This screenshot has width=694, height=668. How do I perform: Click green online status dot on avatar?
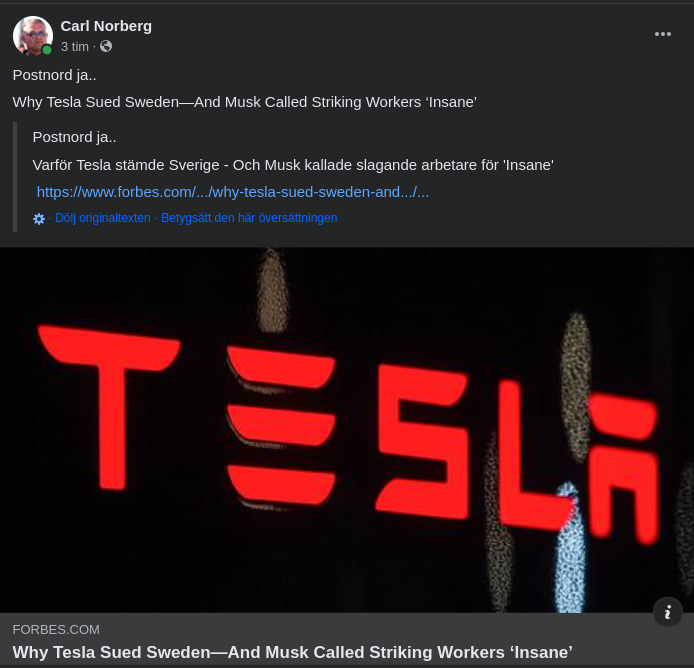(x=47, y=50)
